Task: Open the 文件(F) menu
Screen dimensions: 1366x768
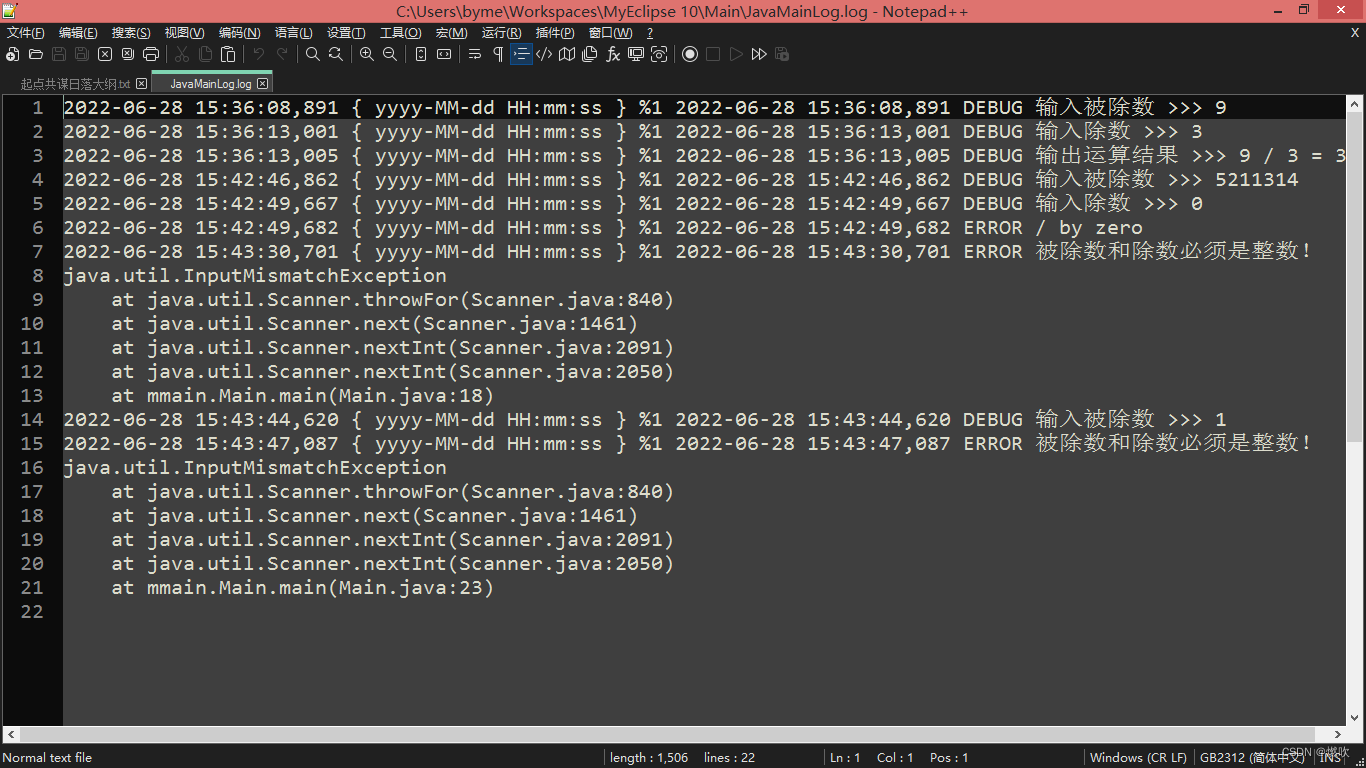Action: point(26,33)
